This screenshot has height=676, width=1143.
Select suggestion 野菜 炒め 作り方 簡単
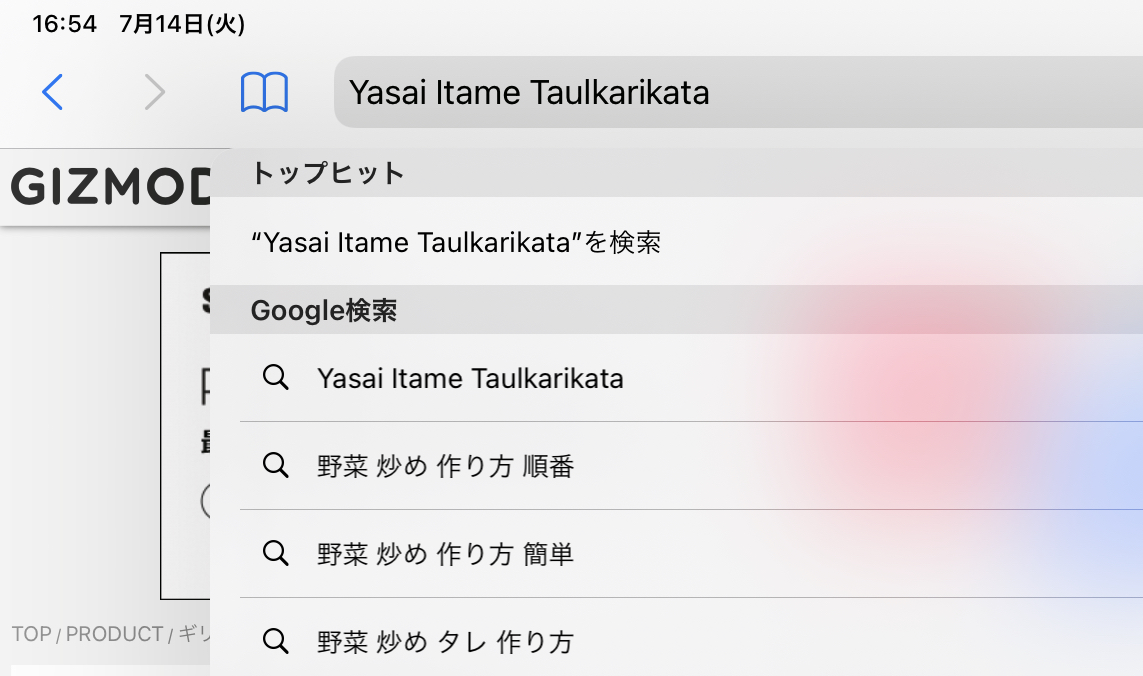pos(691,554)
